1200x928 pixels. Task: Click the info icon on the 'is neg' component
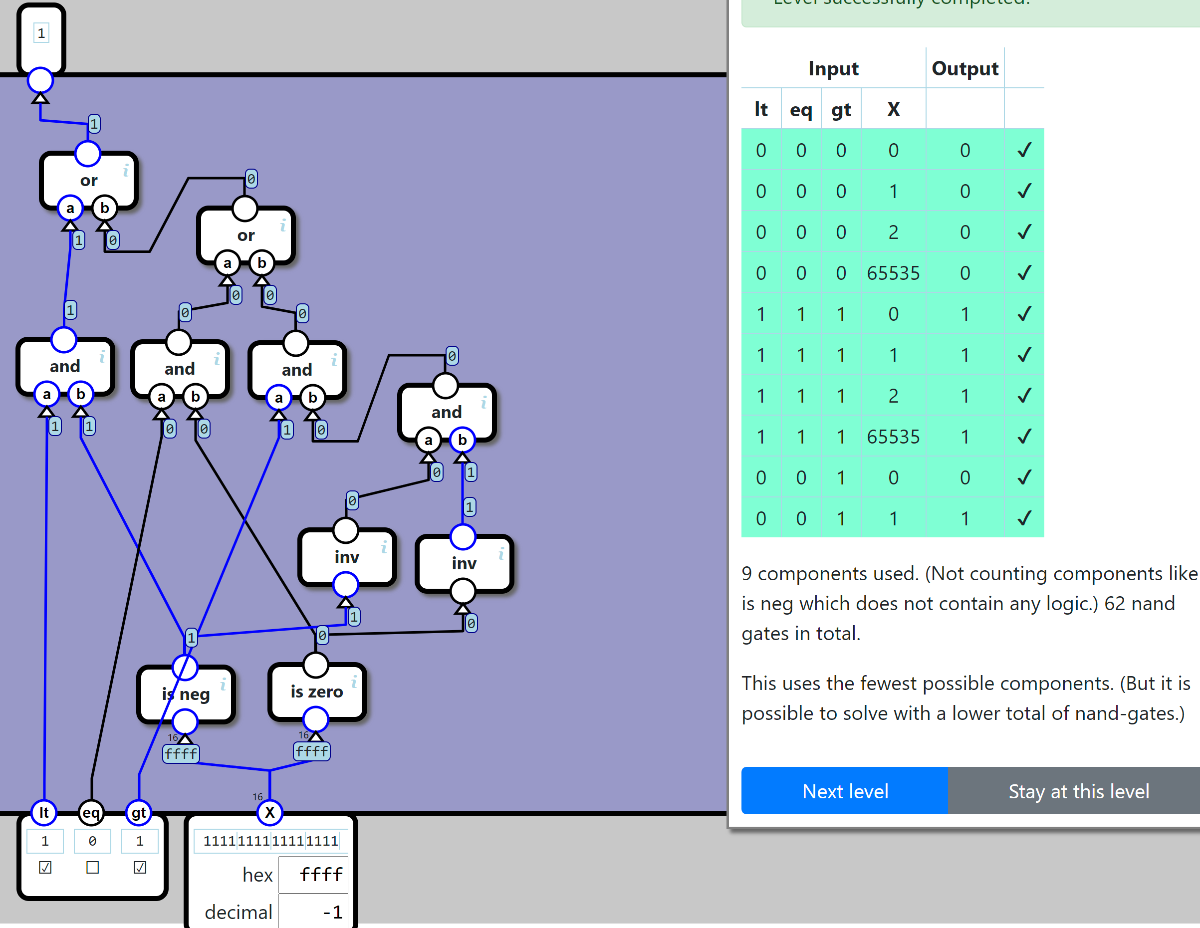click(x=222, y=684)
